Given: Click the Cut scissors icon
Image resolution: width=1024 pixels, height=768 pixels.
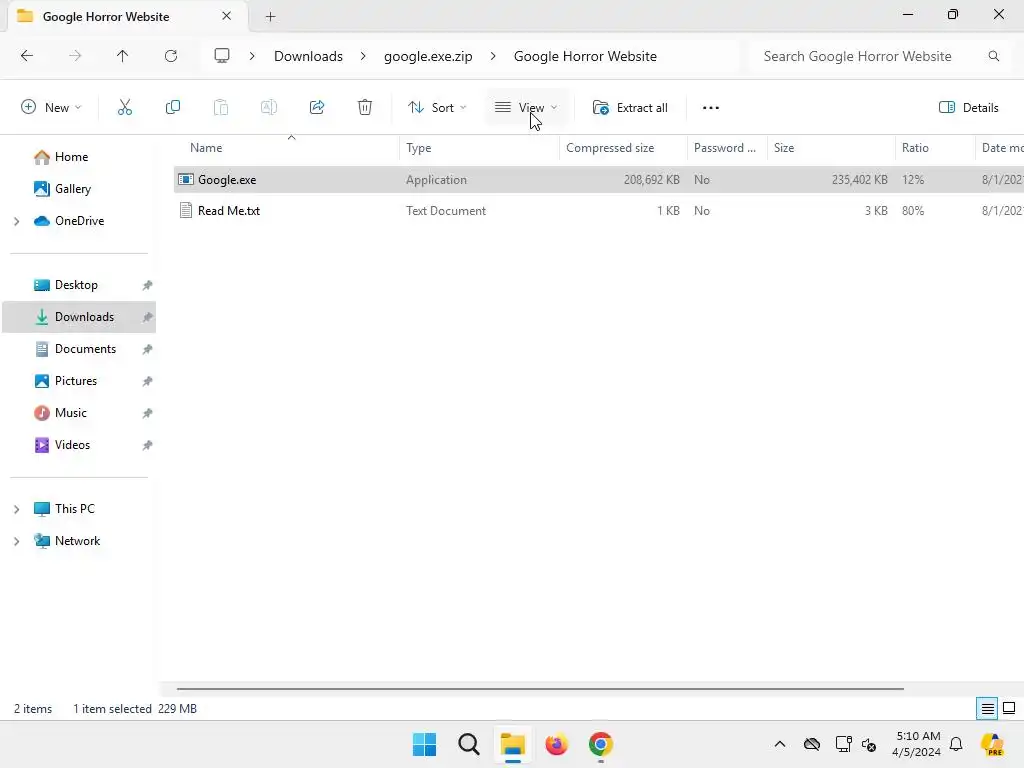Looking at the screenshot, I should point(125,107).
